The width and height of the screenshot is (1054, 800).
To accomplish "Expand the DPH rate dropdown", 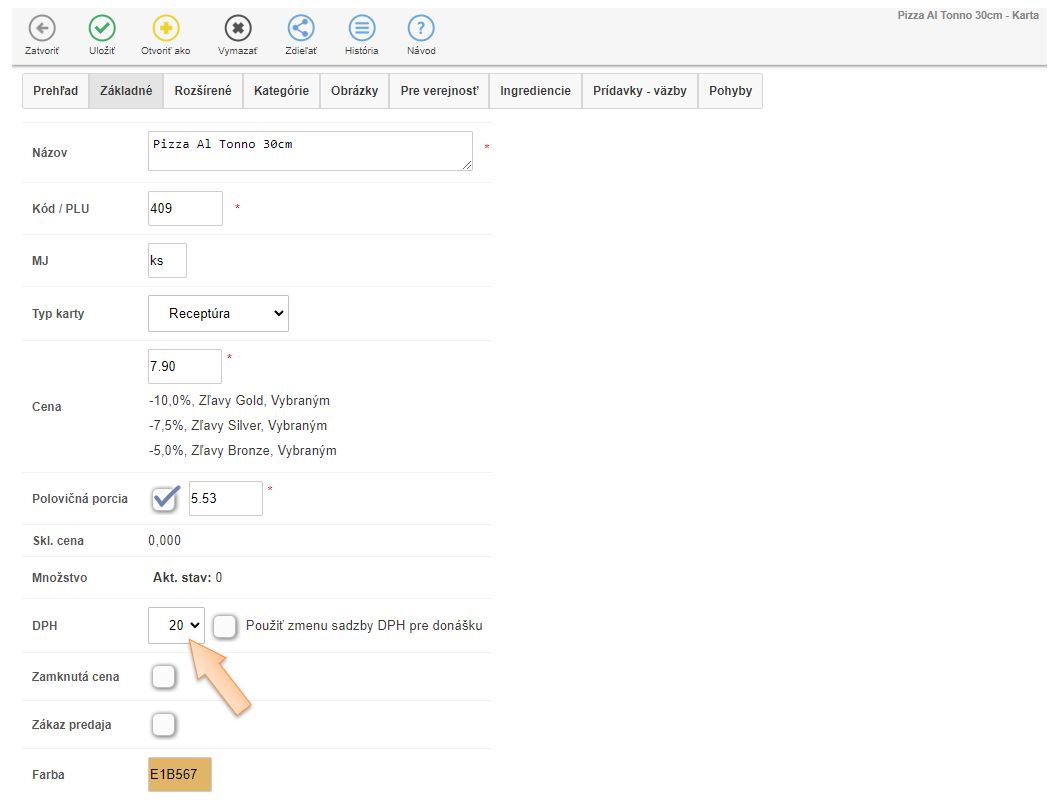I will coord(177,625).
